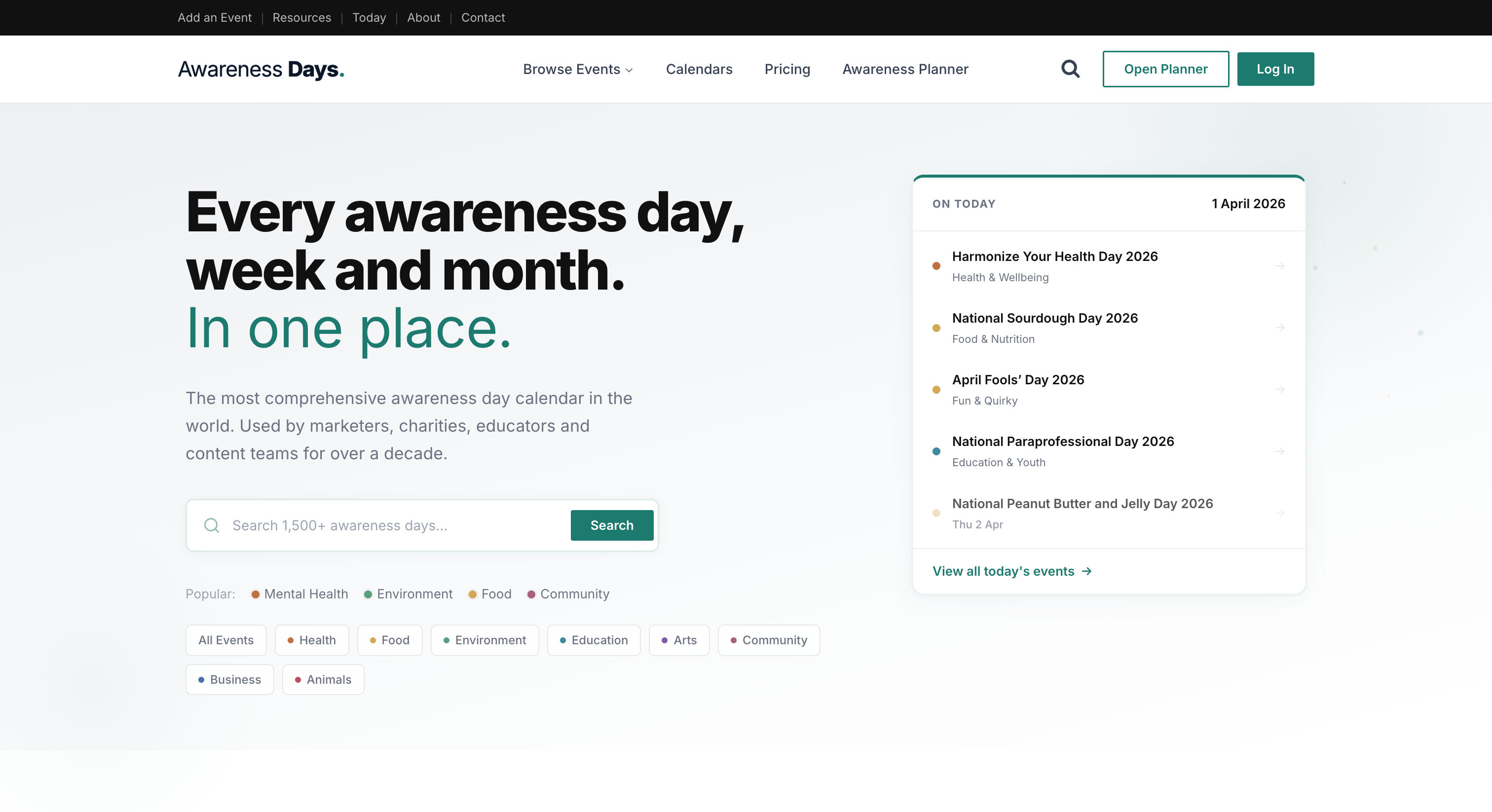Screen dimensions: 1492x812
Task: Click arrow beside National Sourdough Day 2026
Action: click(x=1279, y=328)
